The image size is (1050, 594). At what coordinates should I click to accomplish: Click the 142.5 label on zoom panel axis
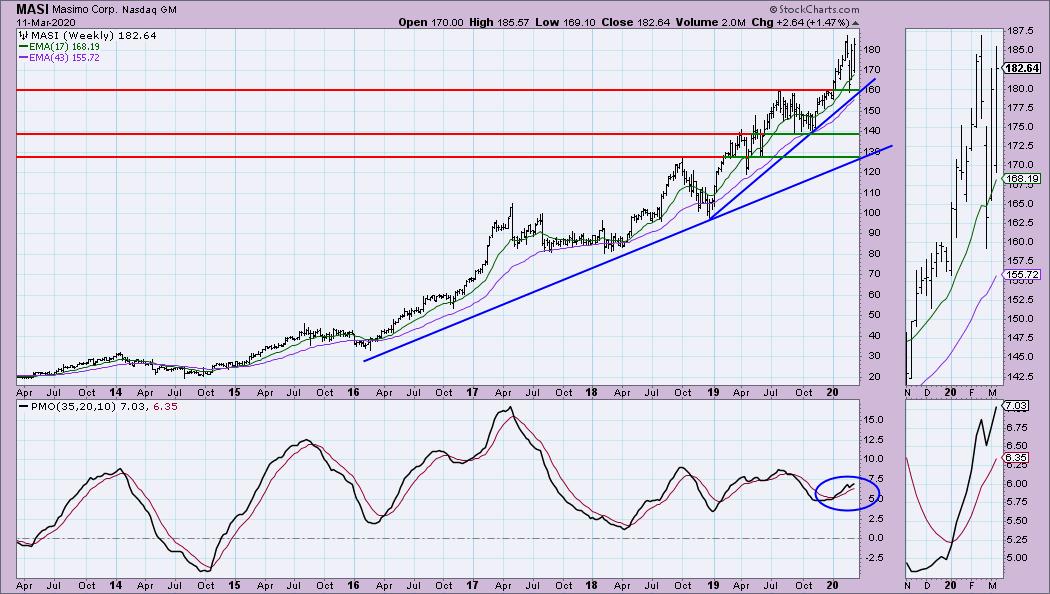[1020, 376]
